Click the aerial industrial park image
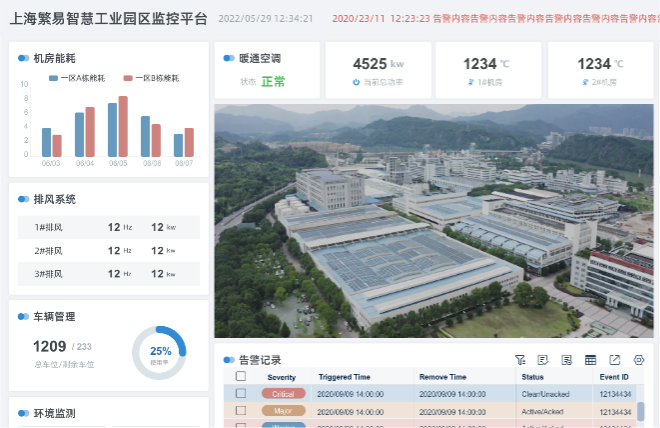Screen dimensions: 660x428 click(434, 221)
